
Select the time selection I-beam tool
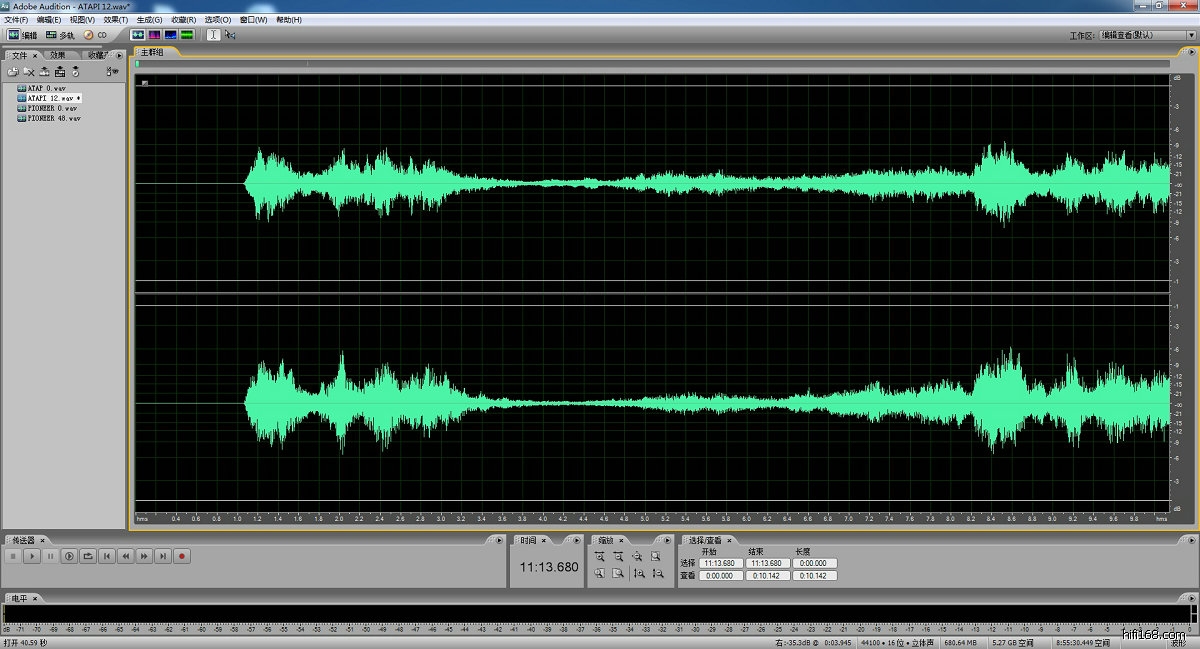(213, 35)
